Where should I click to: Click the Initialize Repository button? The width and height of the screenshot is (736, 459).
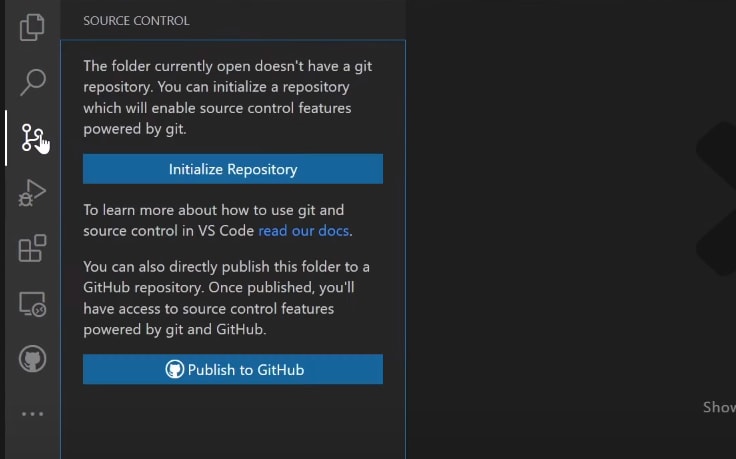[233, 169]
